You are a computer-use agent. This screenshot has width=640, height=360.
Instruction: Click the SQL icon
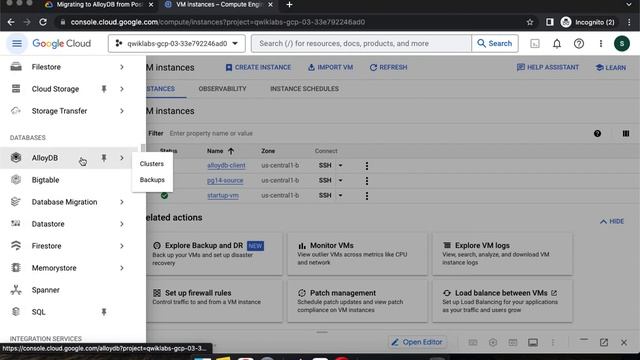[16, 312]
